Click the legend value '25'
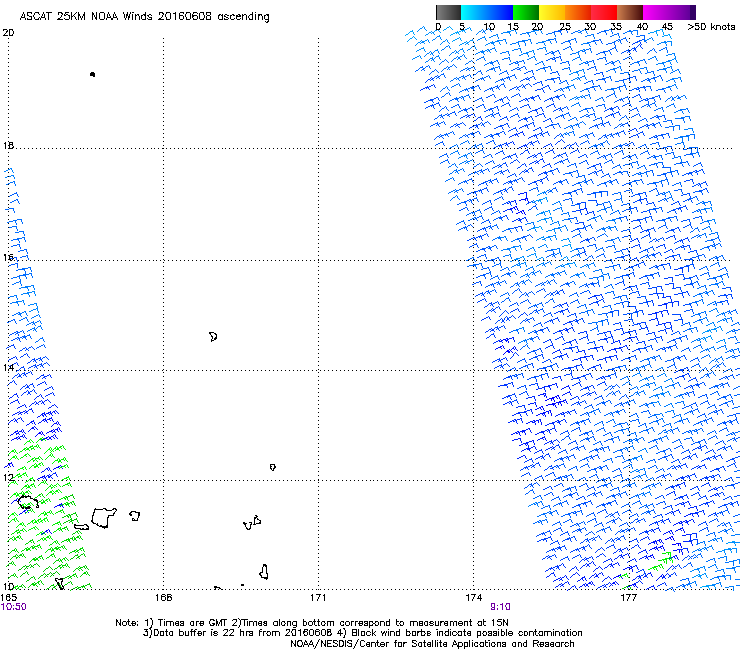The image size is (740, 650). click(565, 27)
